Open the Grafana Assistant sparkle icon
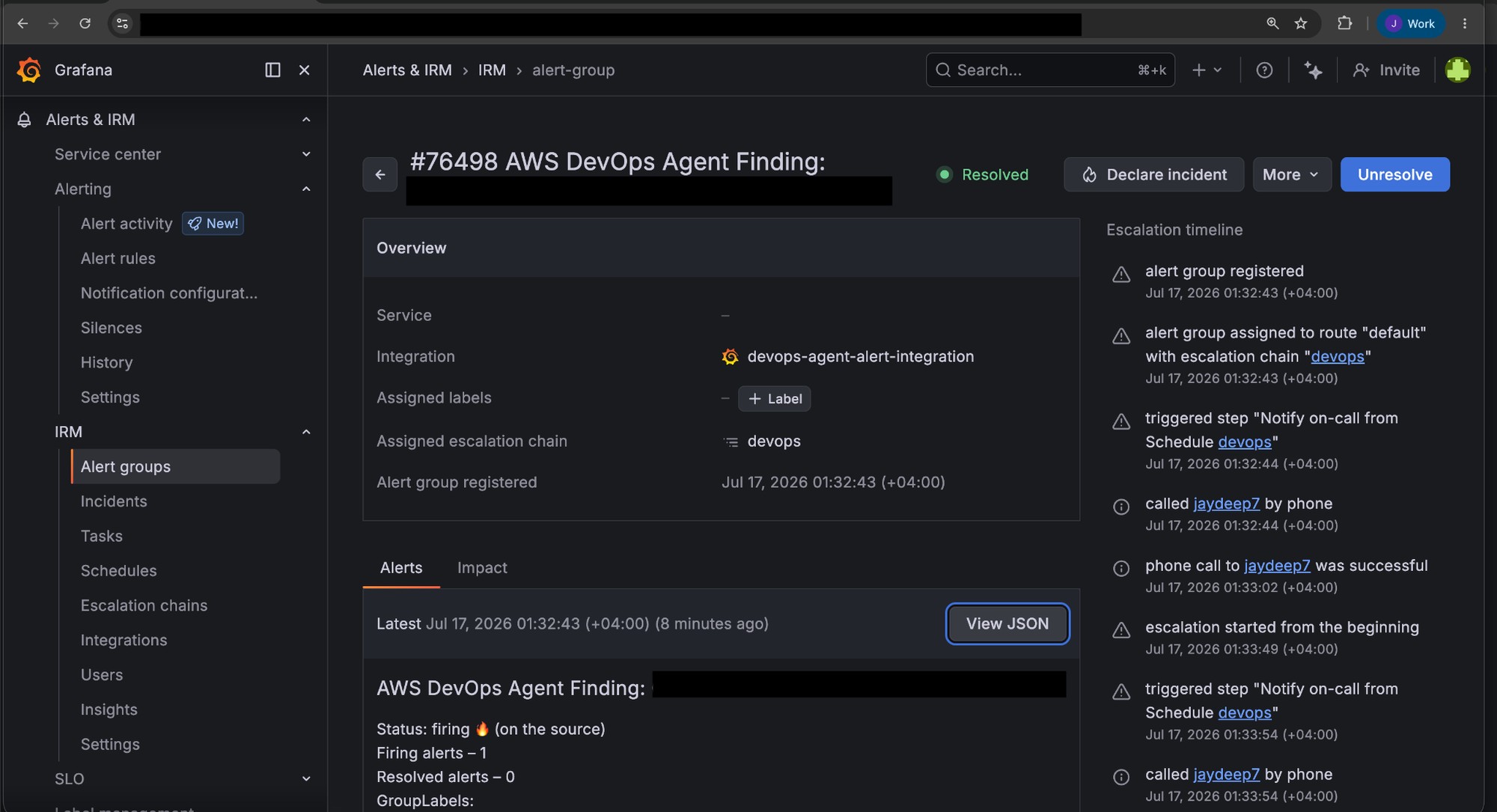 tap(1313, 70)
